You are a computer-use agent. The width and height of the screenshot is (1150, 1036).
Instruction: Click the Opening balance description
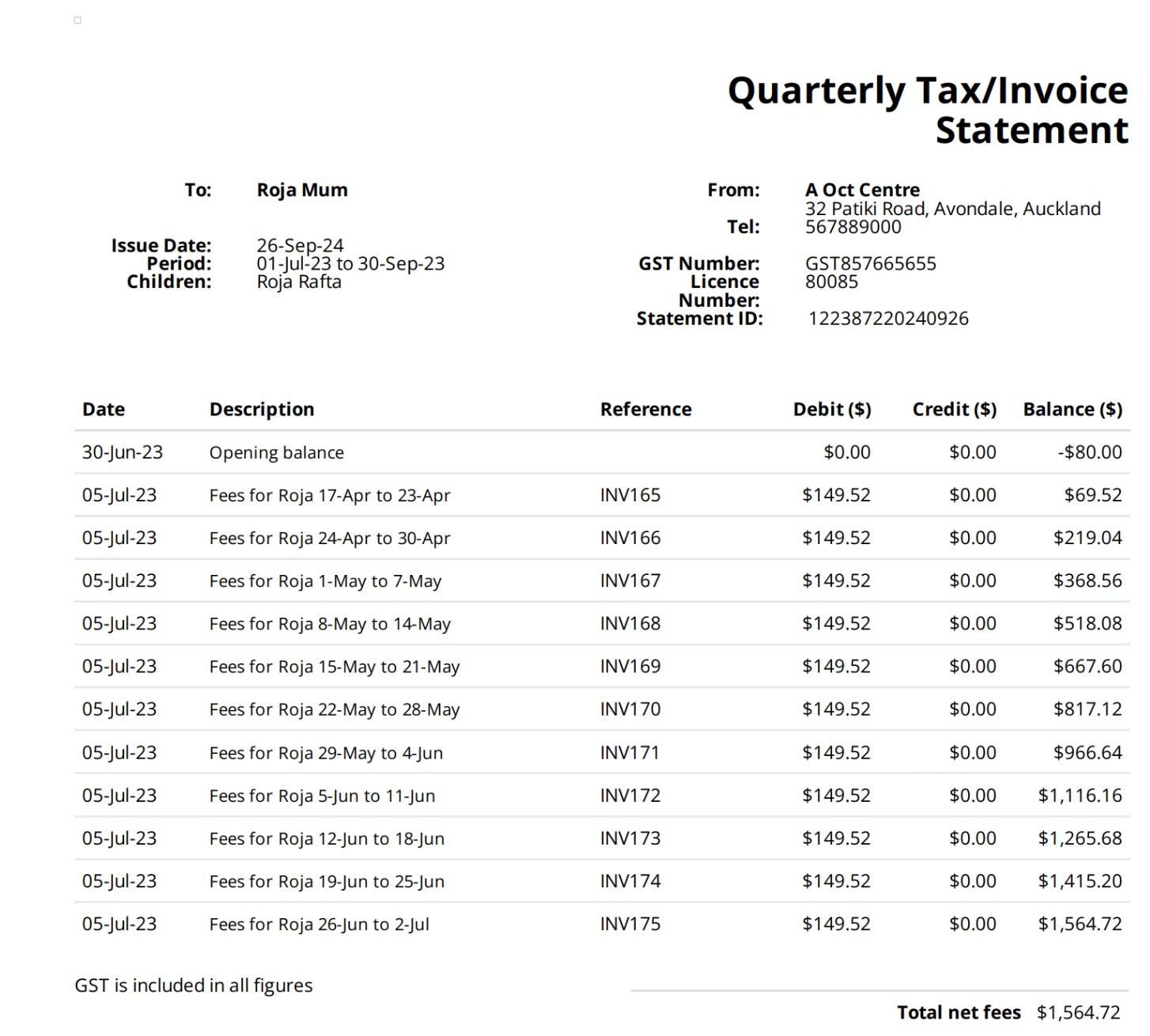(277, 452)
